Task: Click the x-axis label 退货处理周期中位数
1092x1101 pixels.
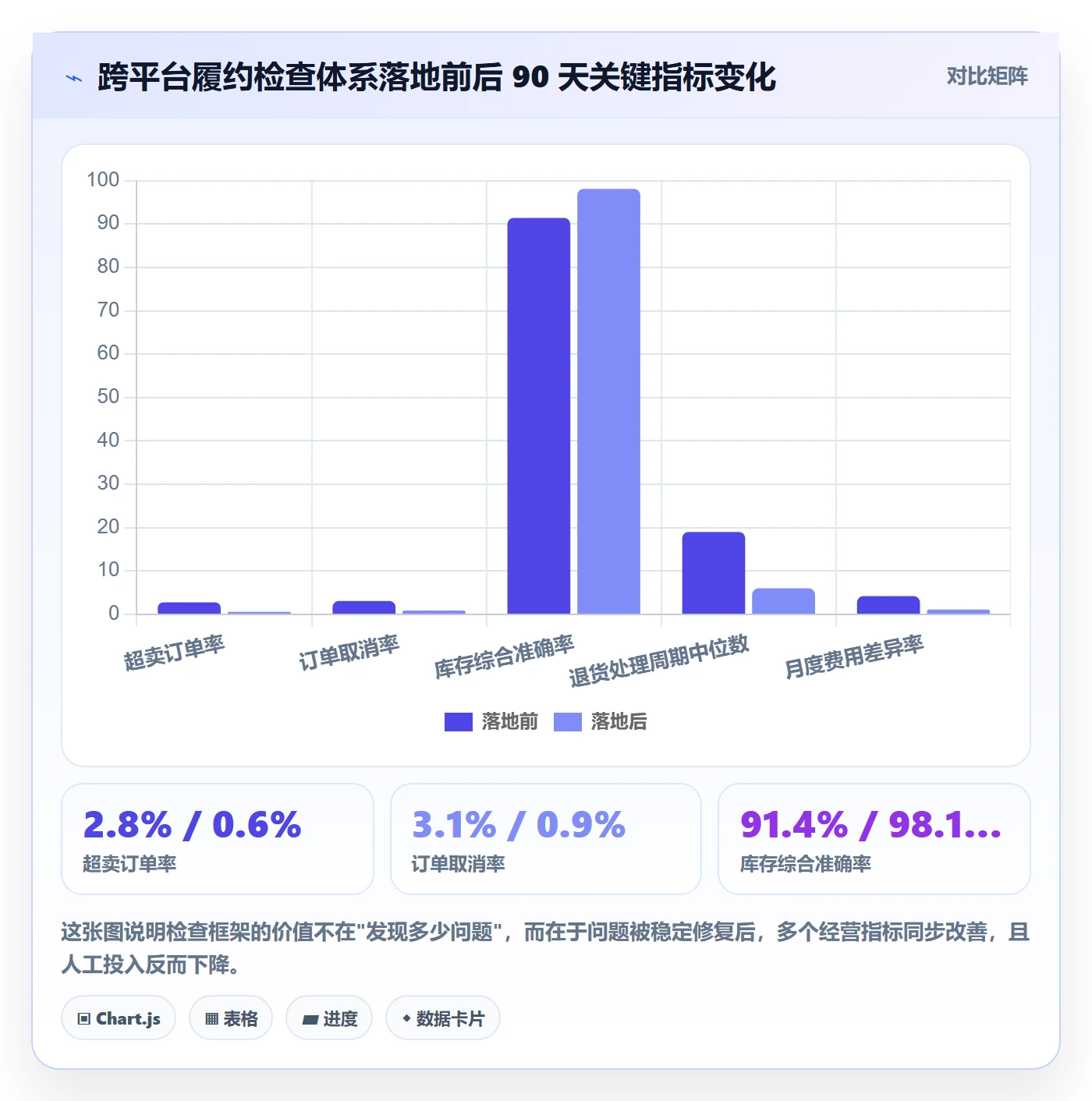Action: 659,661
